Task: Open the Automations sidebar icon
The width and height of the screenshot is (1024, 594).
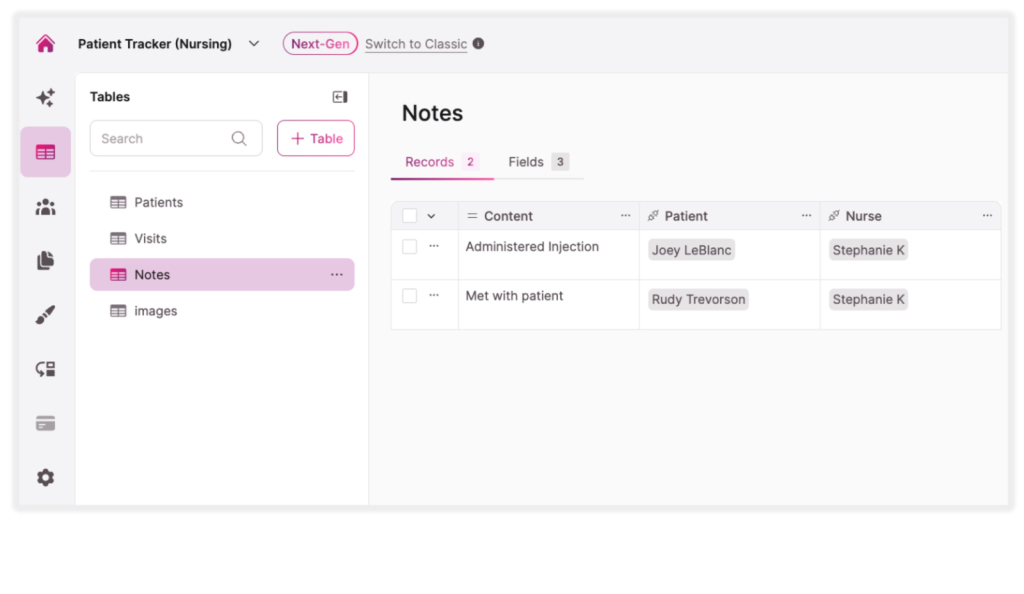Action: (x=44, y=368)
